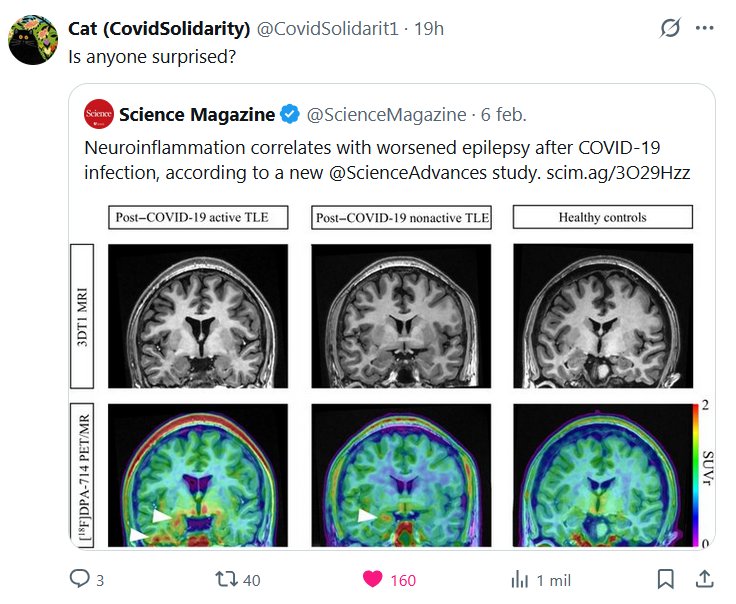
Task: Open the @ScienceAdvances mention
Action: (407, 173)
